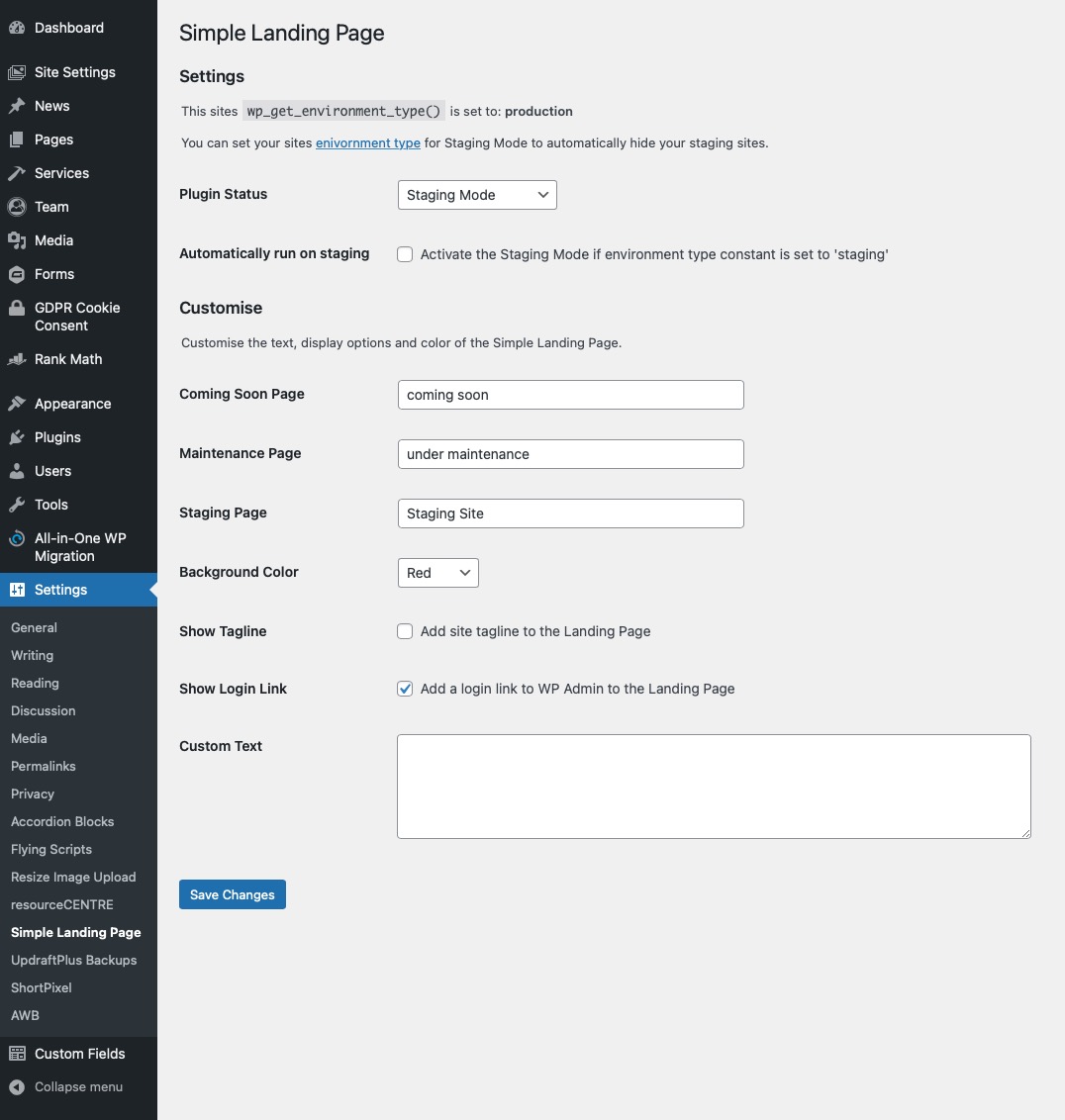1065x1120 pixels.
Task: Click the Services hammer icon
Action: [17, 173]
